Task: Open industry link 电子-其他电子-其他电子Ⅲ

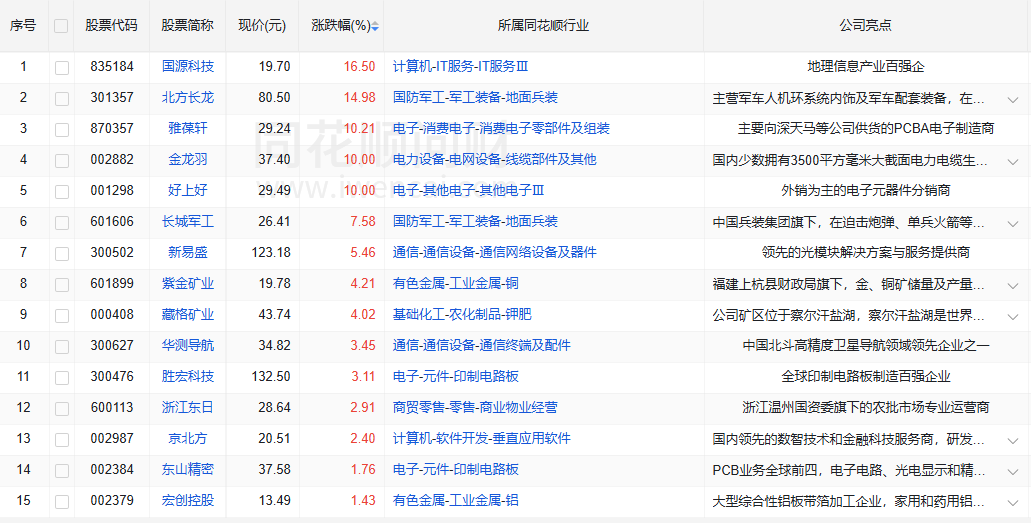Action: click(469, 190)
